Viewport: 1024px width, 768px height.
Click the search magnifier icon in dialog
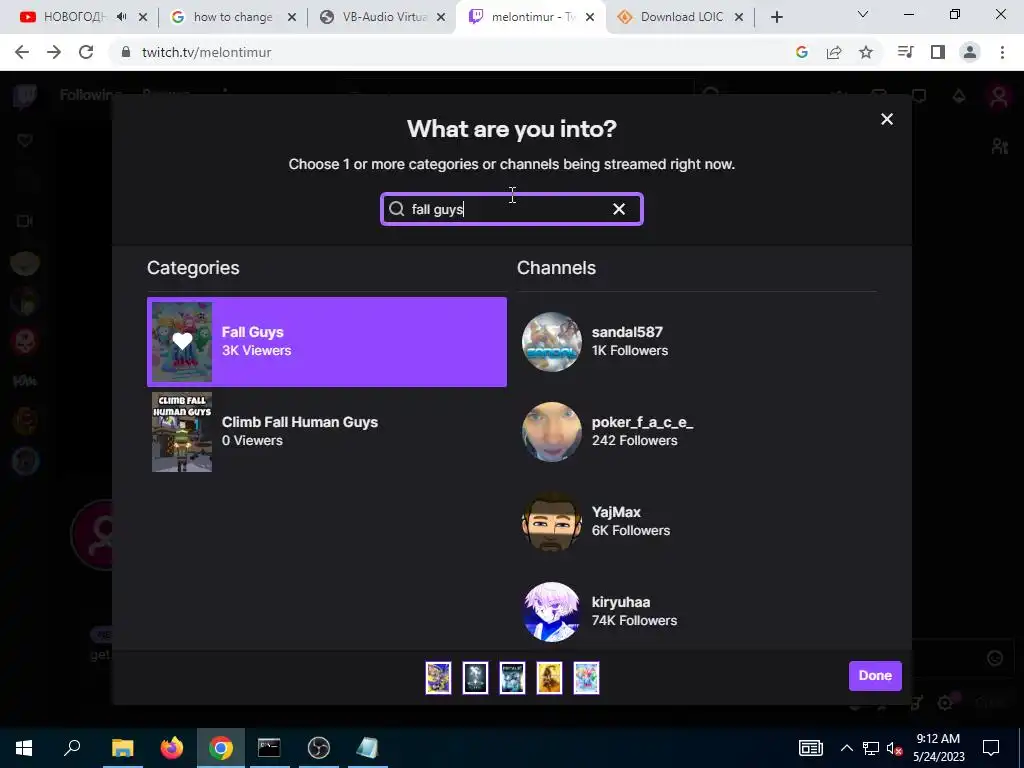tap(396, 209)
